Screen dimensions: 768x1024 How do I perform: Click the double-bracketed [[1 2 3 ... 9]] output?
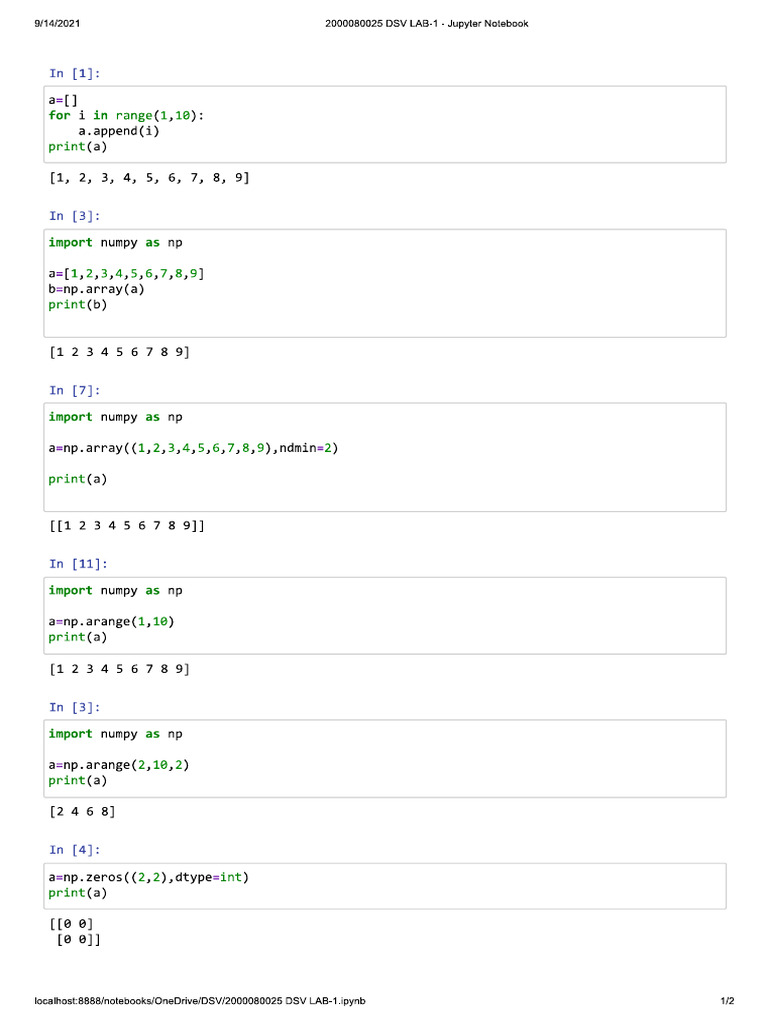point(127,524)
